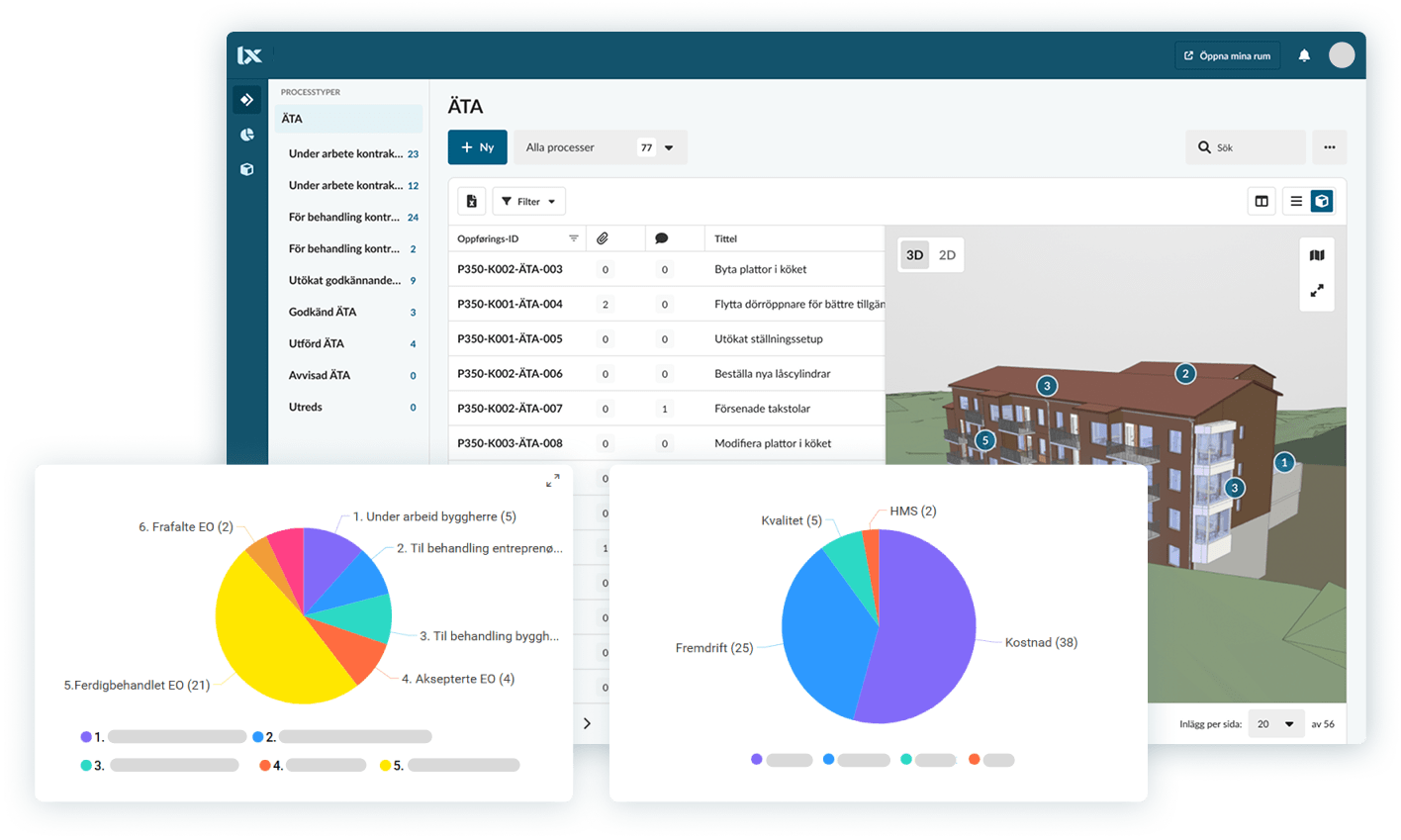This screenshot has height=840, width=1401.
Task: Expand the left pie chart widget
Action: click(553, 481)
